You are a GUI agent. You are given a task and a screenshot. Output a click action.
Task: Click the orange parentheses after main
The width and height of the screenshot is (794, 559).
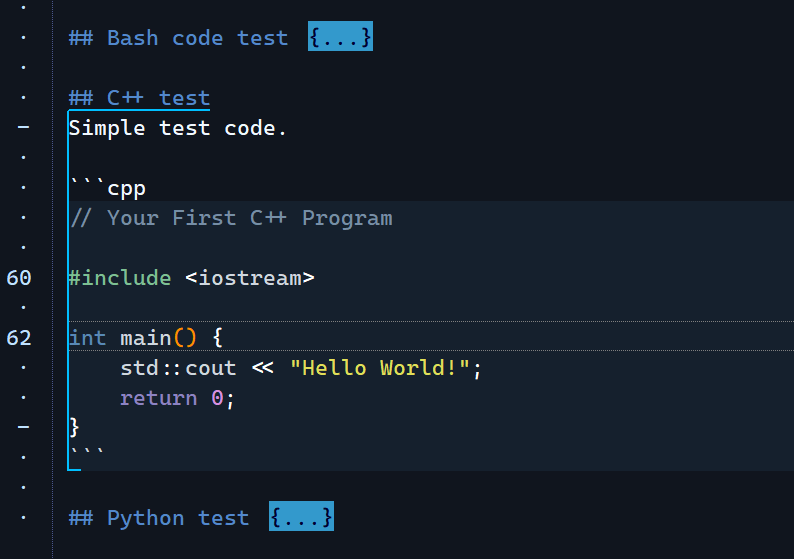(x=185, y=338)
